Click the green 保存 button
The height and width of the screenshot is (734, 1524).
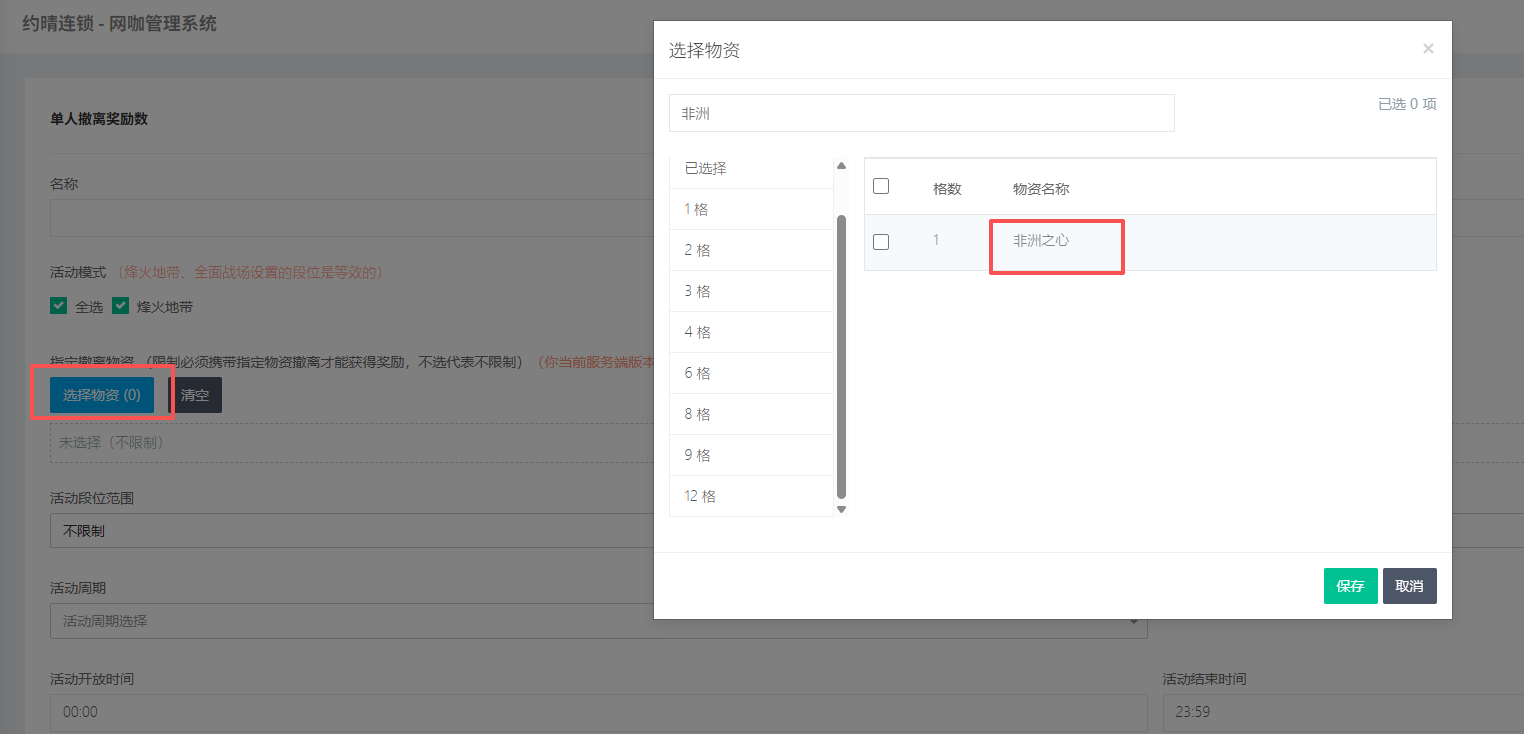pos(1350,586)
